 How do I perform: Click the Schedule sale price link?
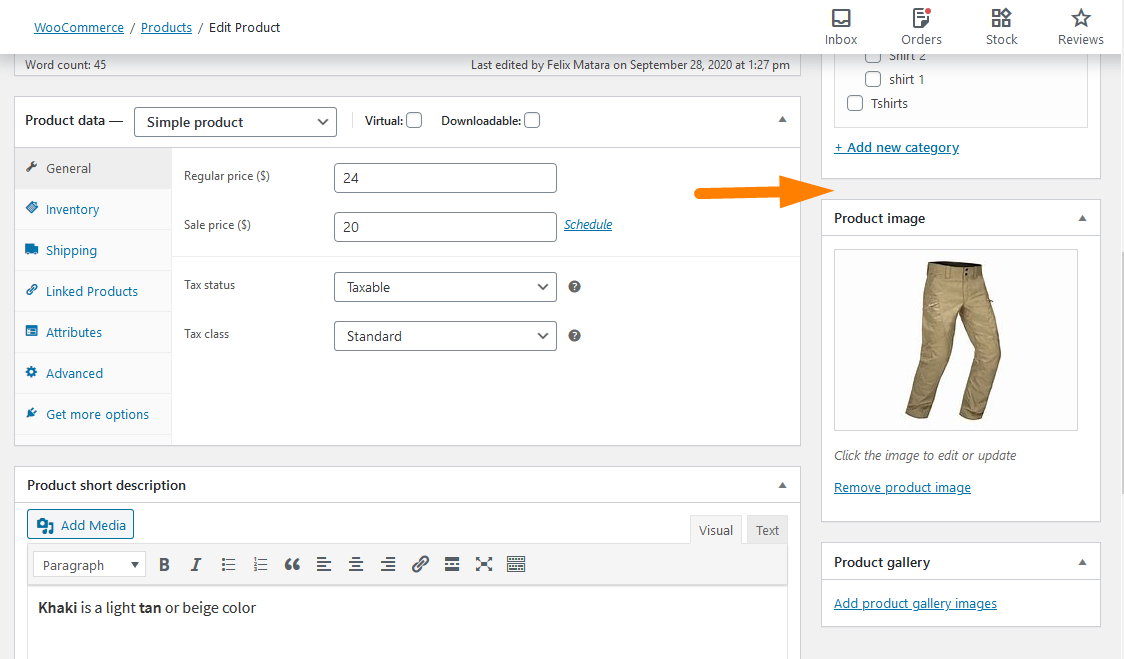pos(588,224)
